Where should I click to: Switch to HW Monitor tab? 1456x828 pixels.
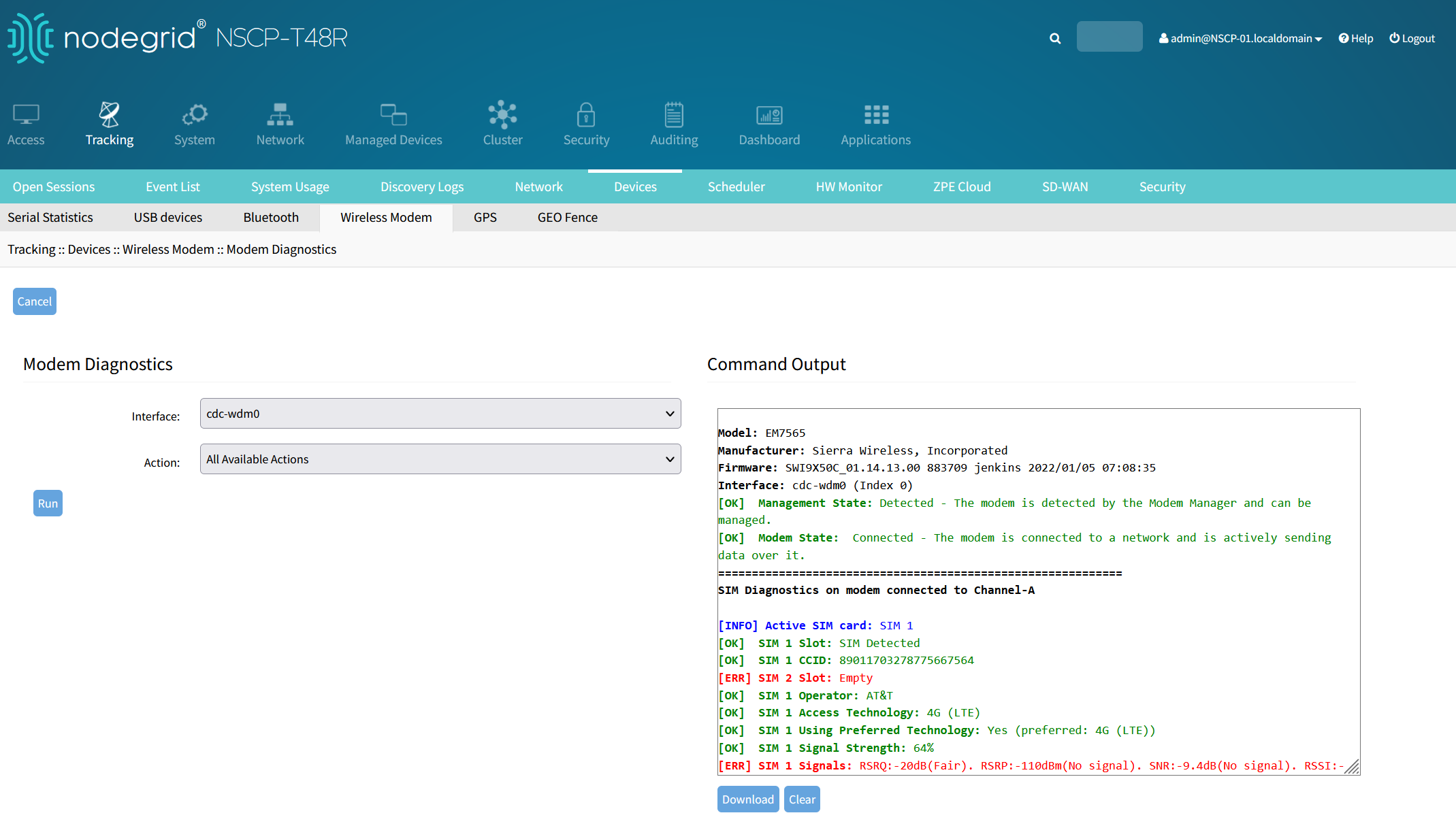[849, 186]
